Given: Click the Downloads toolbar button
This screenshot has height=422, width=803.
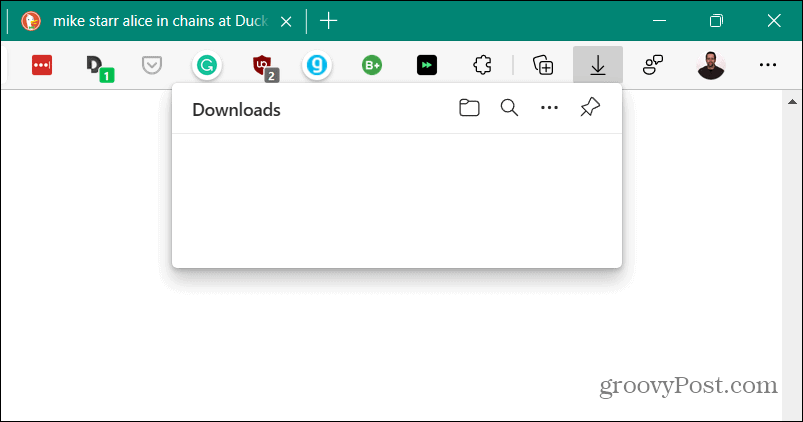Looking at the screenshot, I should [x=597, y=65].
